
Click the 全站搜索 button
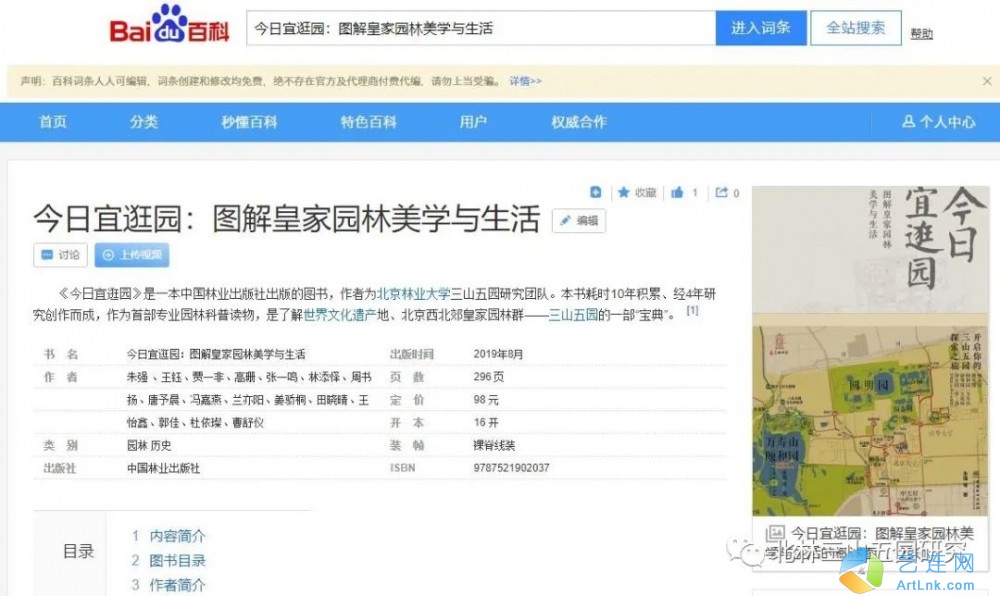tap(856, 28)
